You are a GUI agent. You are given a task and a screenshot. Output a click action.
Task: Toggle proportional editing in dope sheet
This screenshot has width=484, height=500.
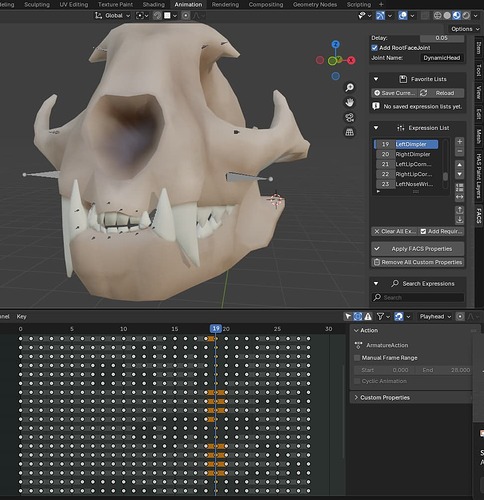click(460, 316)
